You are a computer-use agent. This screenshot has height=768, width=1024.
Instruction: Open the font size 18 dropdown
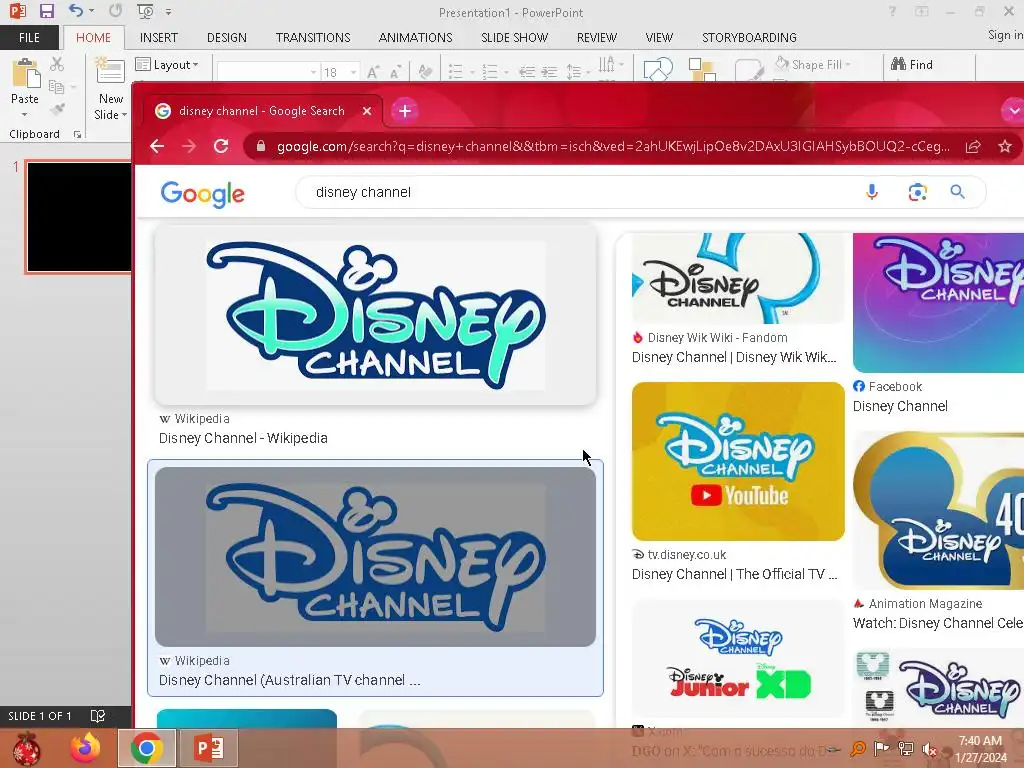pyautogui.click(x=353, y=72)
